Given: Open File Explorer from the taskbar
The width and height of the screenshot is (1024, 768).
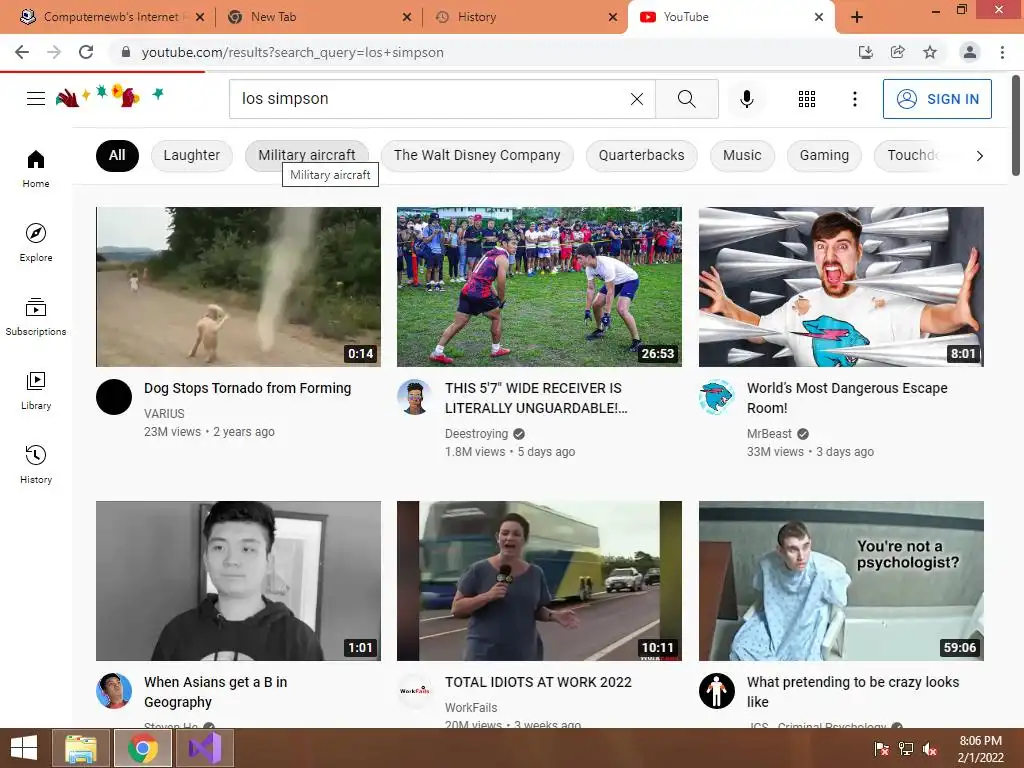Looking at the screenshot, I should [x=81, y=748].
